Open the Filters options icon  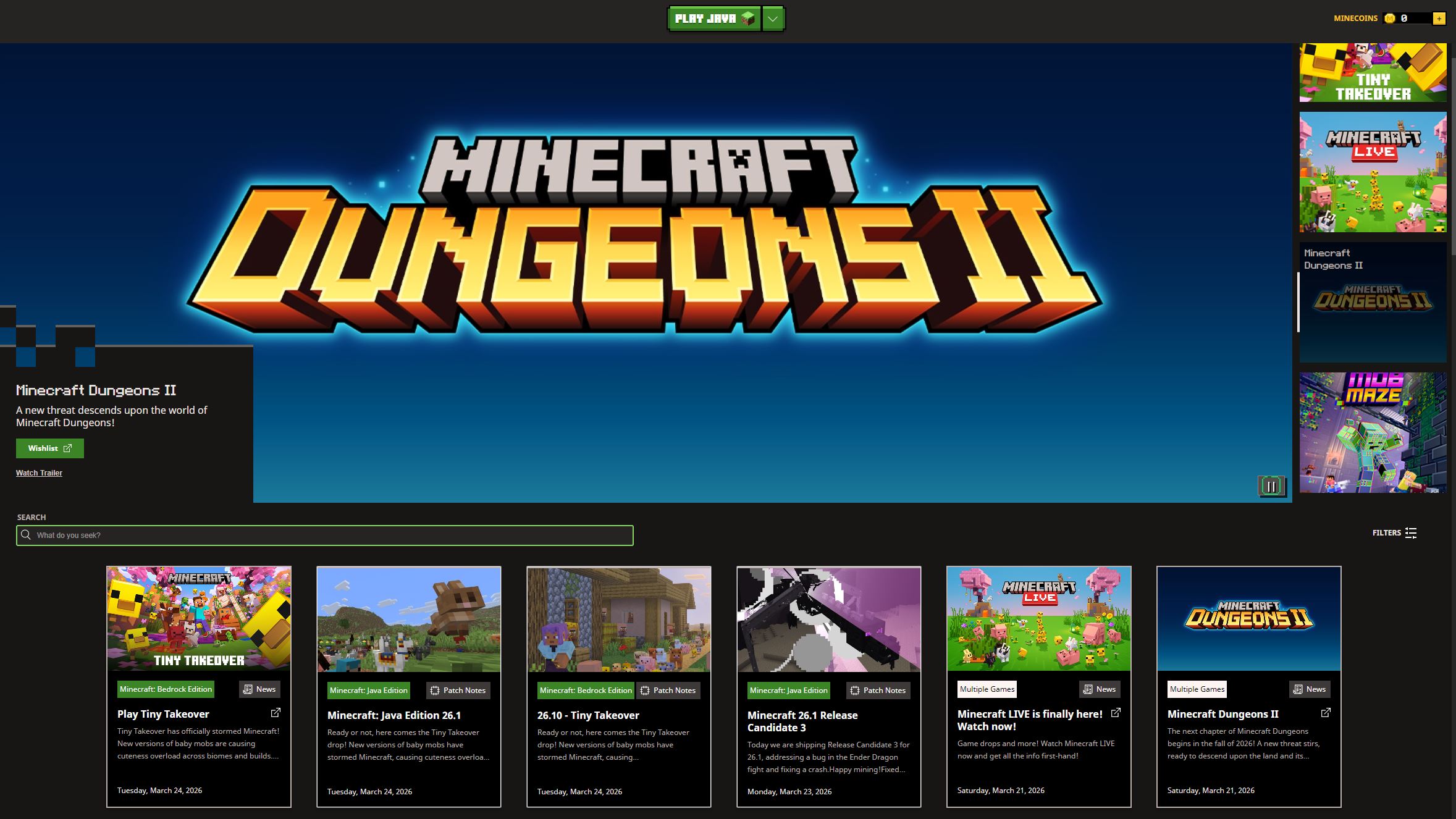click(1411, 533)
